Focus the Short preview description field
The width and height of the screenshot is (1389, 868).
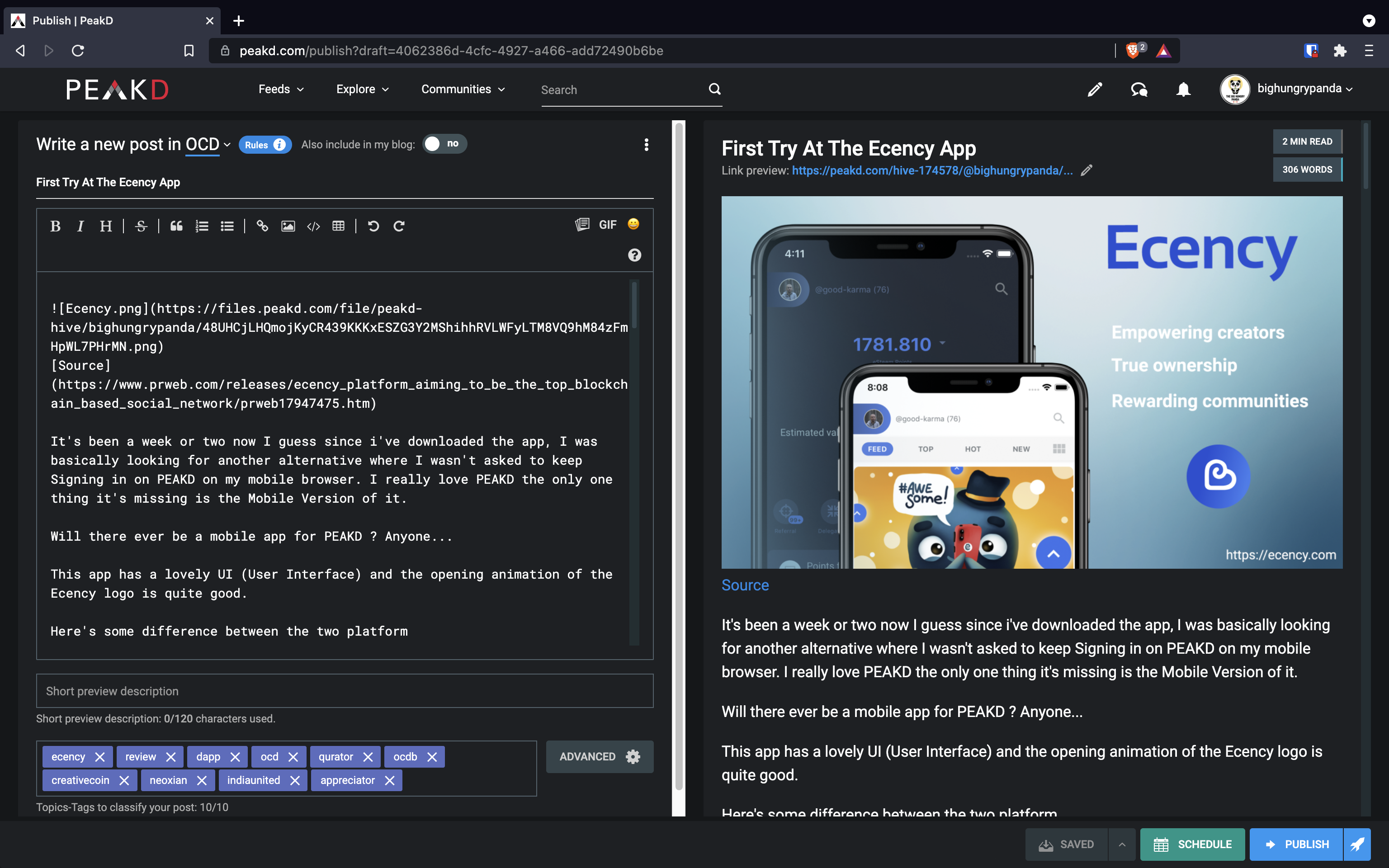click(x=345, y=691)
